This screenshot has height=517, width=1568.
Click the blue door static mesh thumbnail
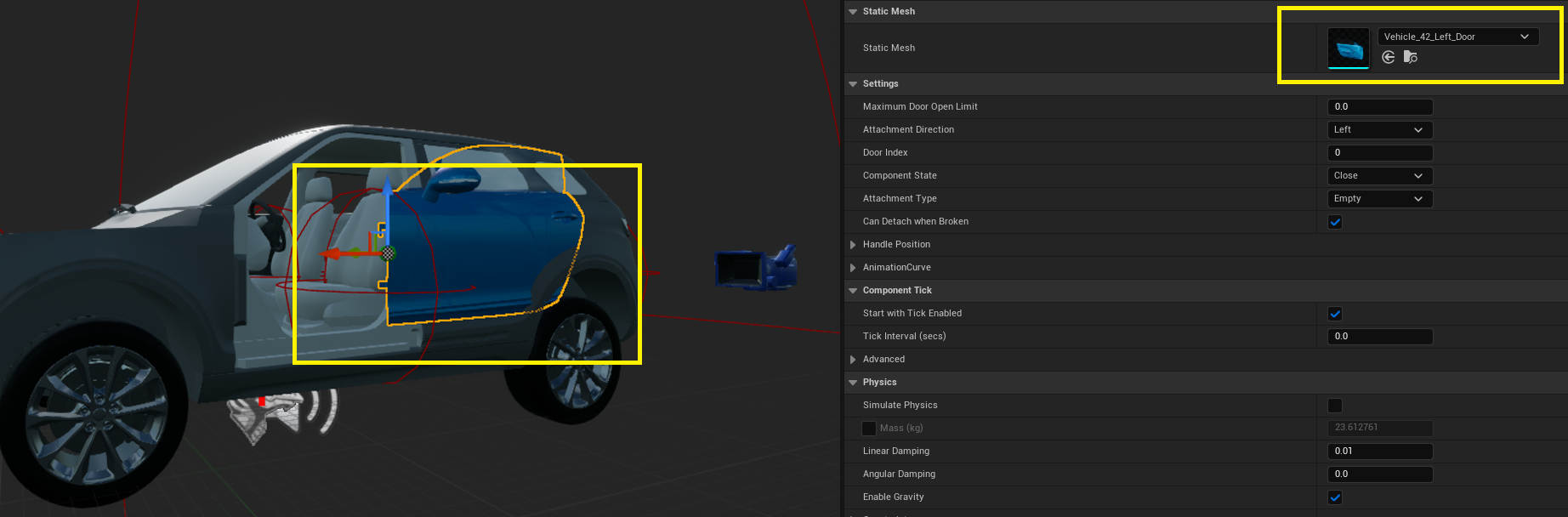pos(1349,48)
